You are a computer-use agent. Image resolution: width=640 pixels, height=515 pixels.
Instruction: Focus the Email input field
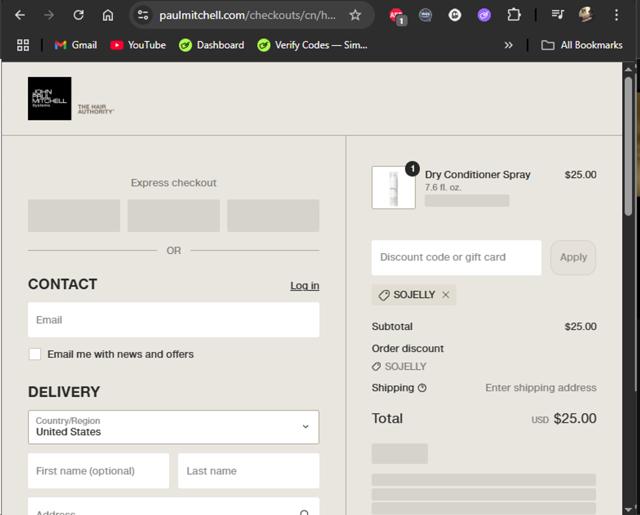[173, 320]
